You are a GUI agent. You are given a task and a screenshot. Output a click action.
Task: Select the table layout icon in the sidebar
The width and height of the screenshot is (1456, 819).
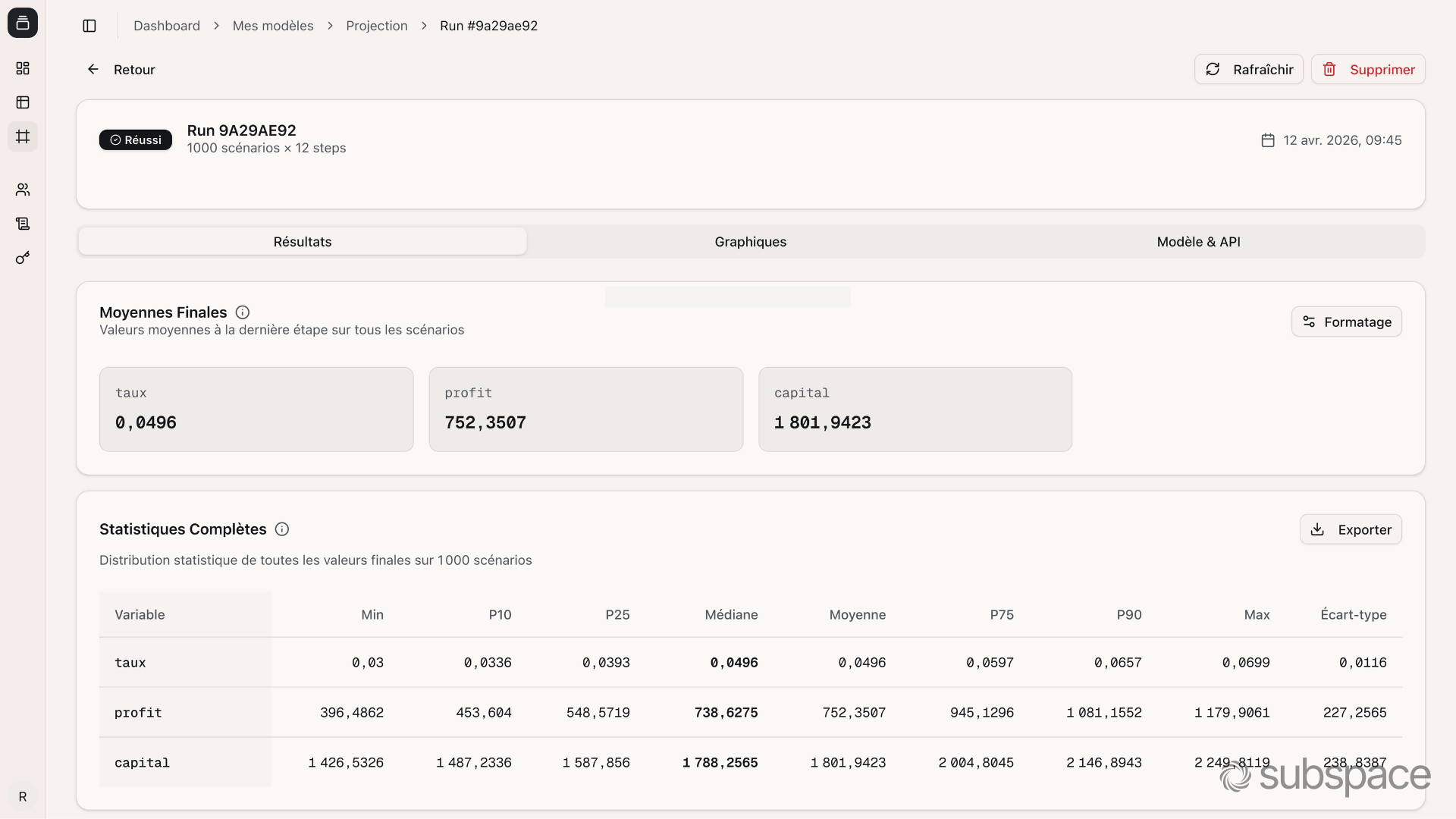tap(23, 102)
